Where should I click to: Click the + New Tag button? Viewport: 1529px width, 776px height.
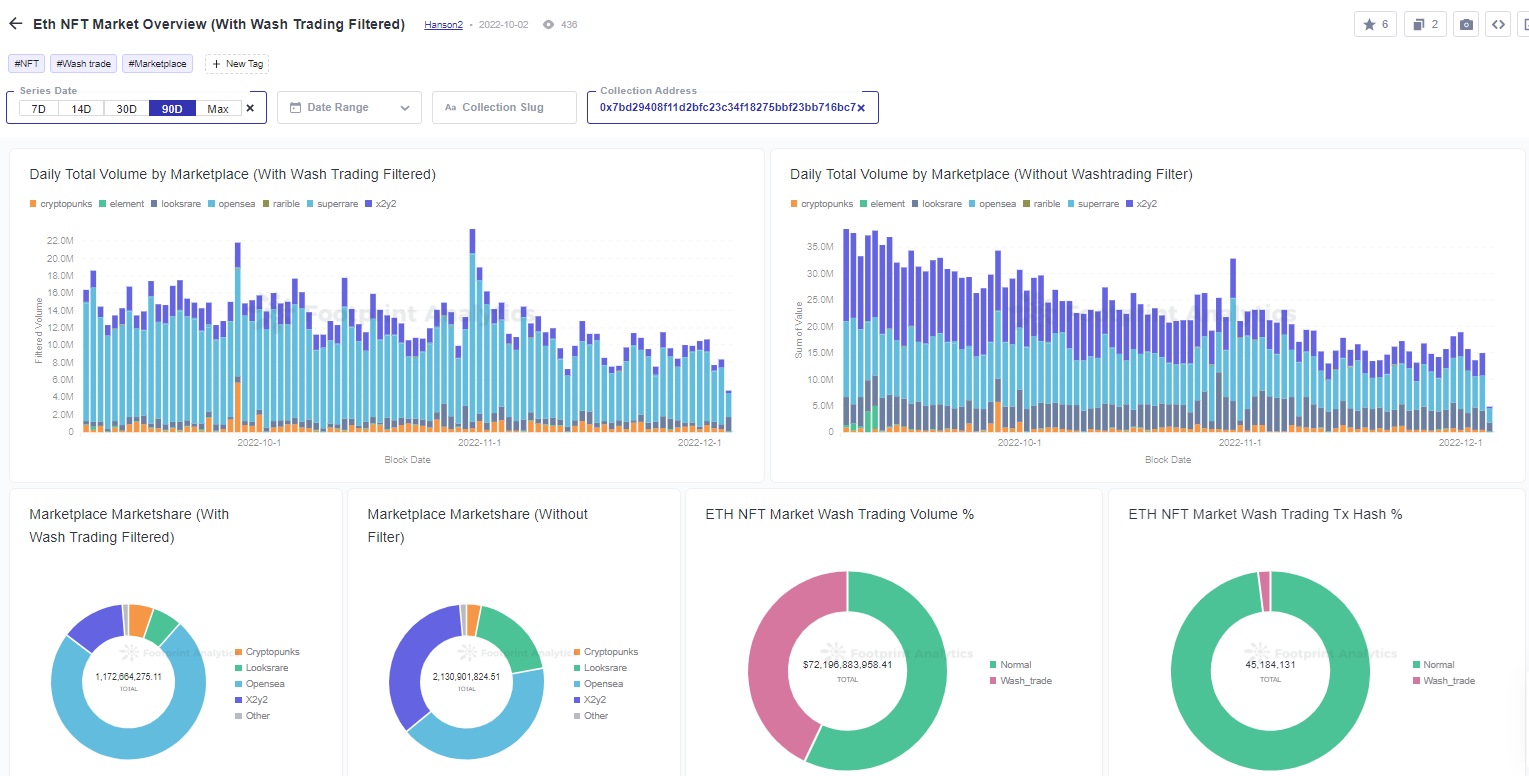(236, 62)
